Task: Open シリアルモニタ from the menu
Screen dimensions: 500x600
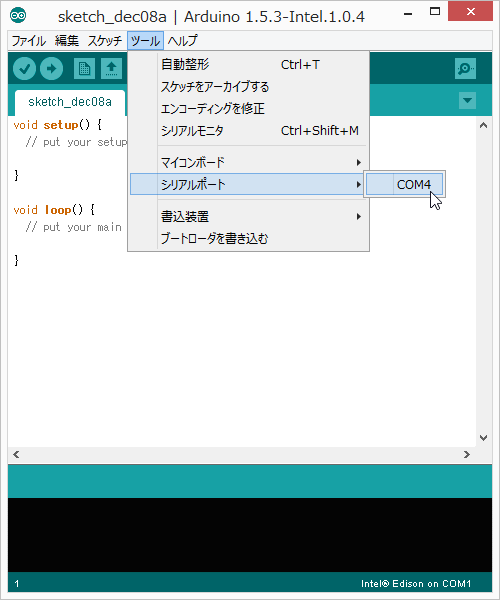Action: click(249, 131)
